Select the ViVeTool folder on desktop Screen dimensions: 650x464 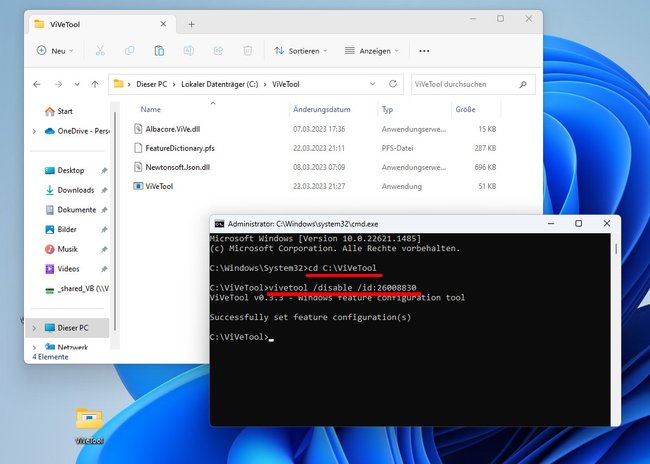pyautogui.click(x=89, y=424)
